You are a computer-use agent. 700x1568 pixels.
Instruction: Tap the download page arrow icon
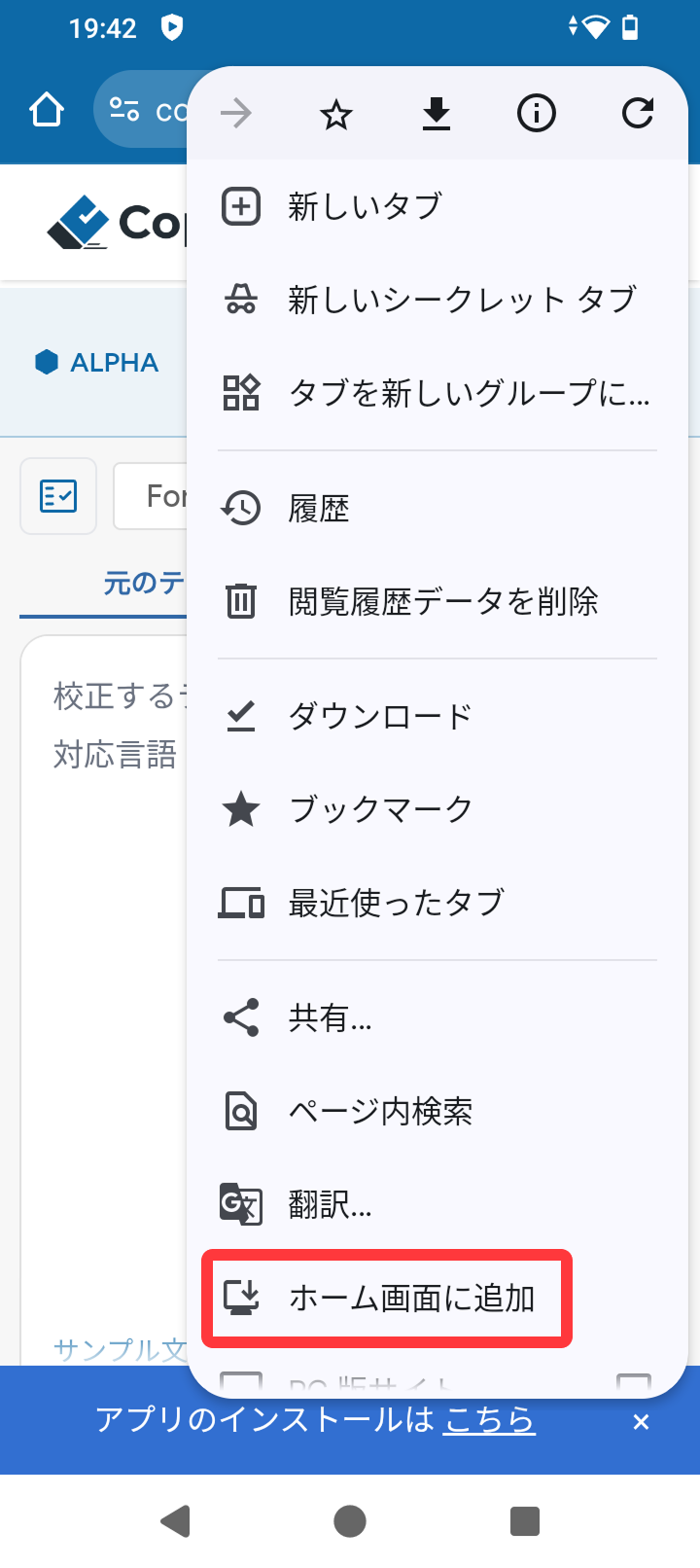437,115
